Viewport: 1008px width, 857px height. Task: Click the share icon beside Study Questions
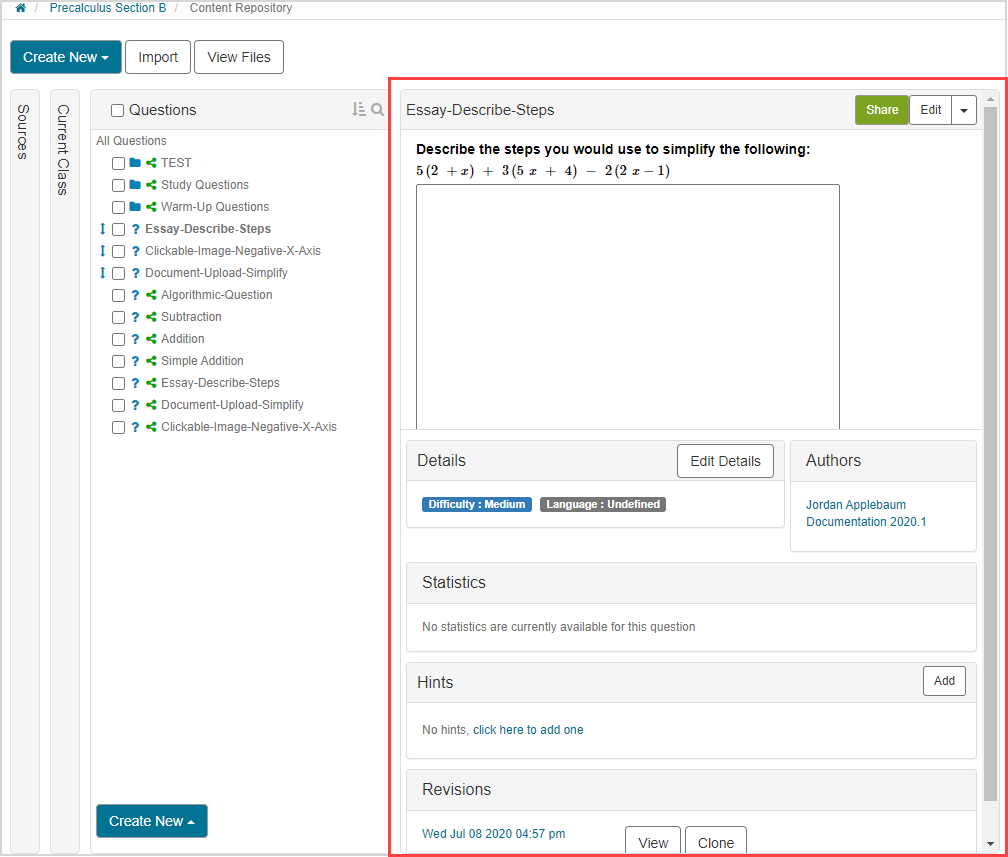[x=151, y=185]
